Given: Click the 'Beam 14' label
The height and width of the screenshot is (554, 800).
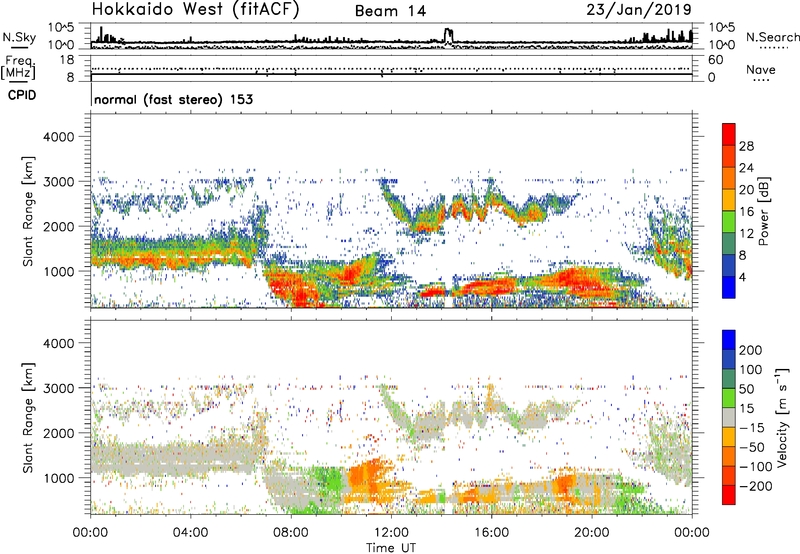Looking at the screenshot, I should [390, 11].
